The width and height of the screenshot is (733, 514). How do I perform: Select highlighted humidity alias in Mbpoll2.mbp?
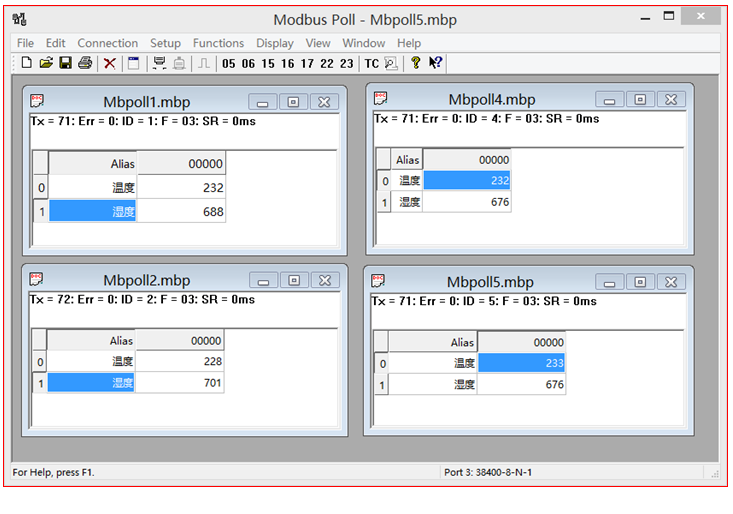(x=91, y=383)
